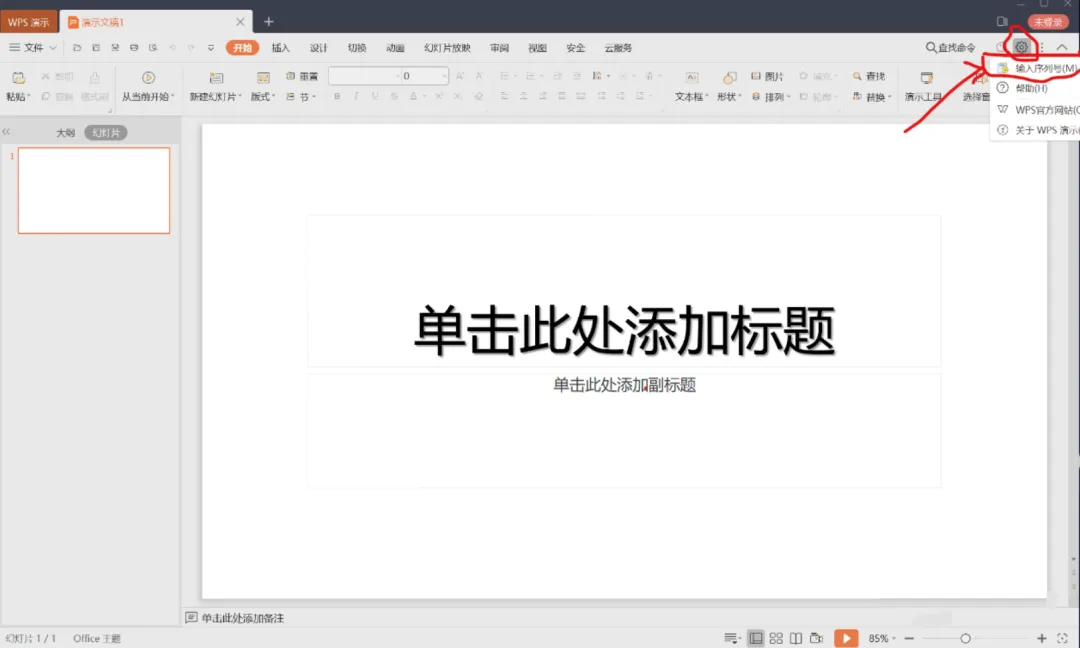
Task: Click the 文本框 text box icon
Action: coord(692,78)
